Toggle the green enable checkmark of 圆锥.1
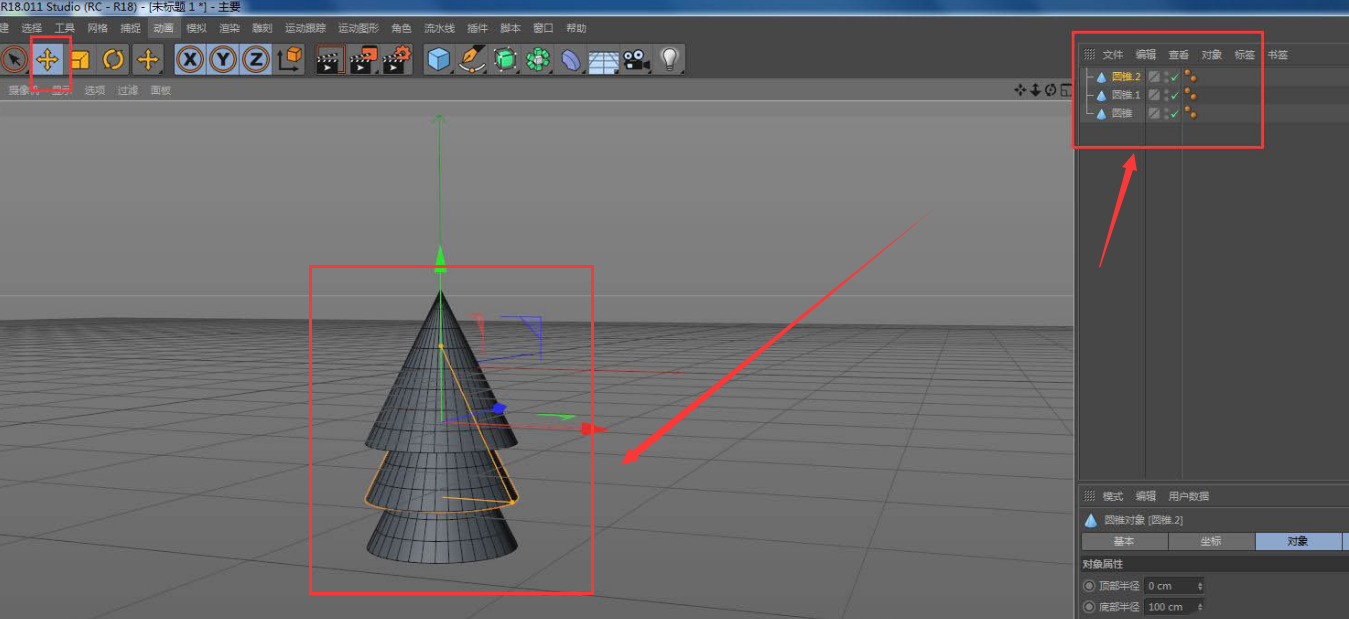The width and height of the screenshot is (1349, 619). [1174, 95]
